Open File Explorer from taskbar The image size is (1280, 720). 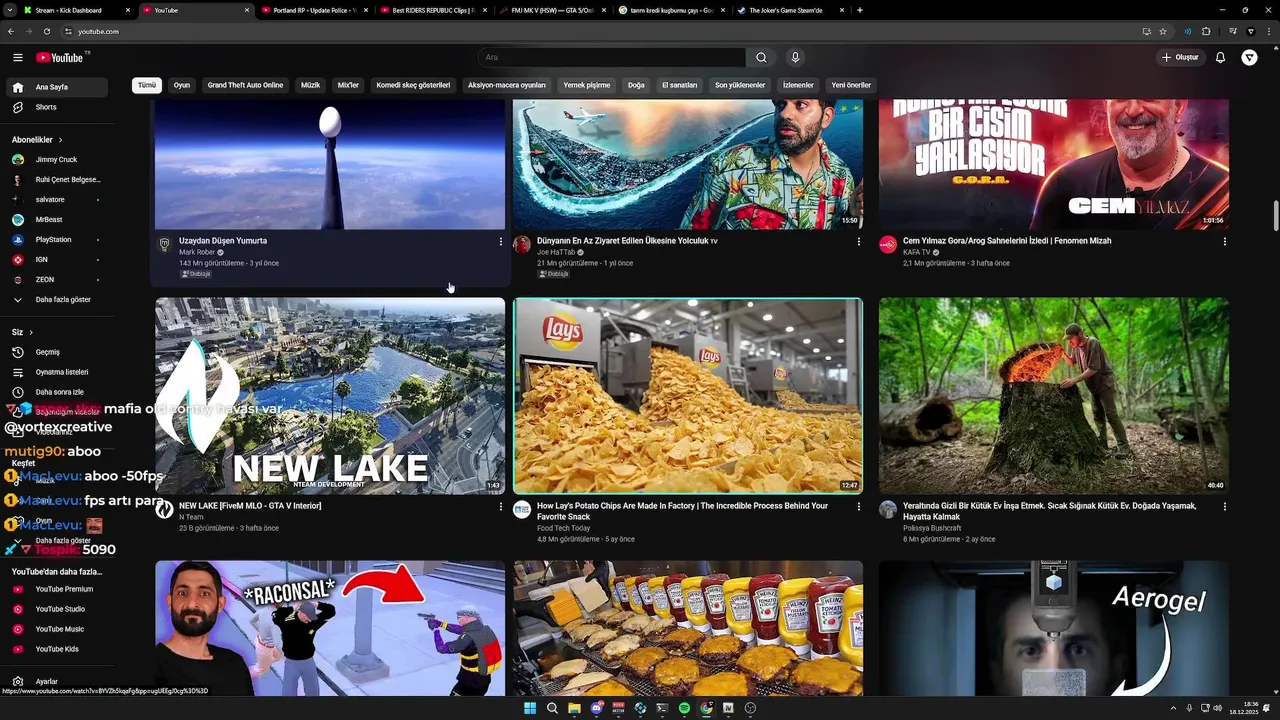click(574, 708)
